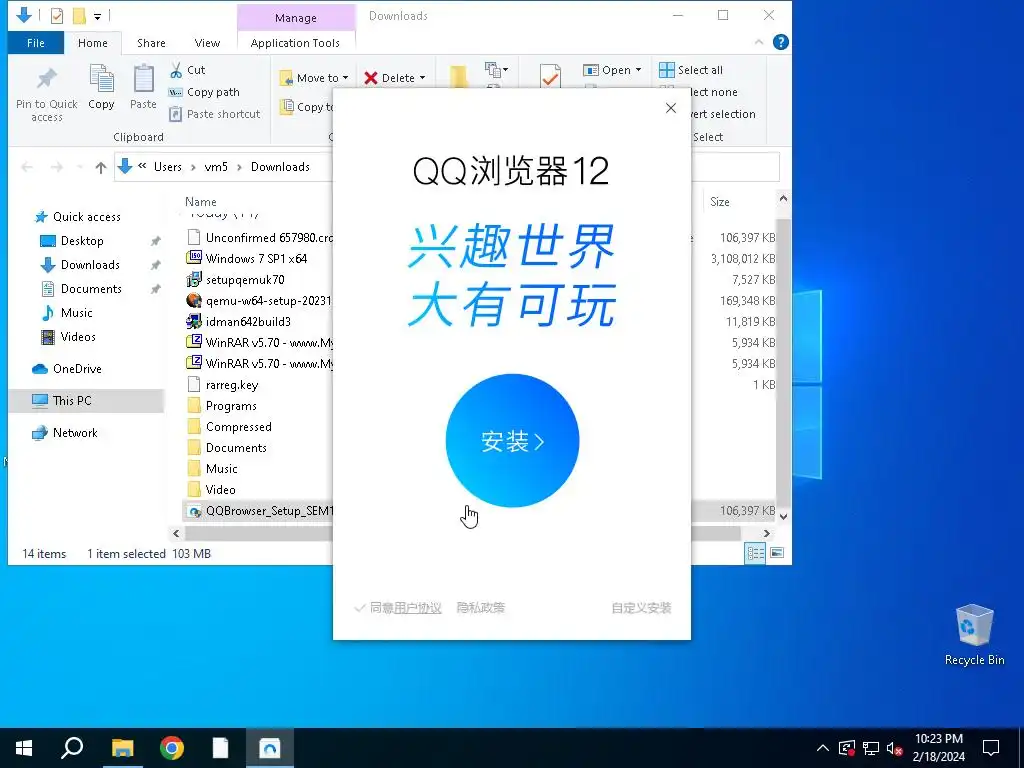Expand the hidden breadcrumb path chevrons

point(142,166)
